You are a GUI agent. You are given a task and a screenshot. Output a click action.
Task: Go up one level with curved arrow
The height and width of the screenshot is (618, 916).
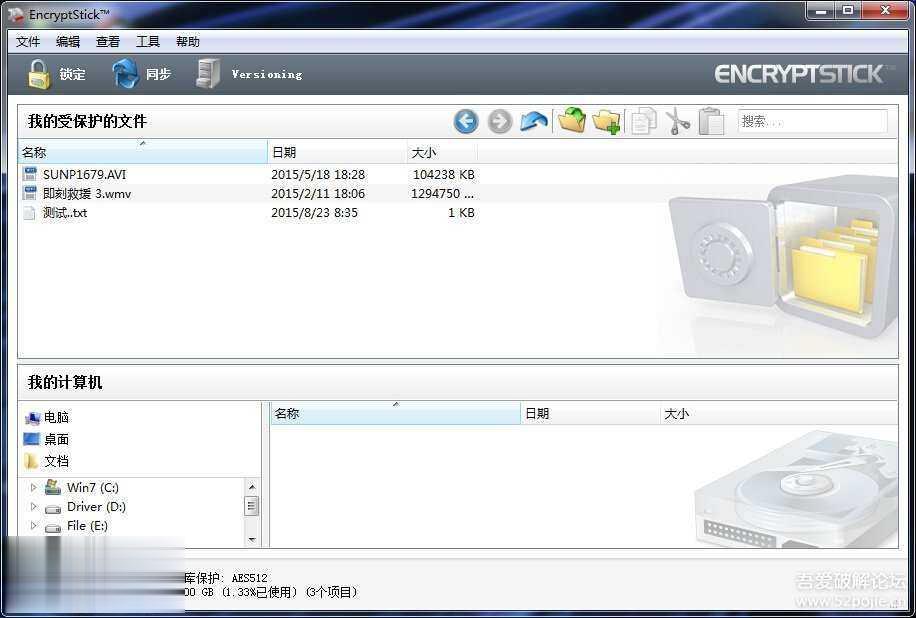click(x=534, y=121)
